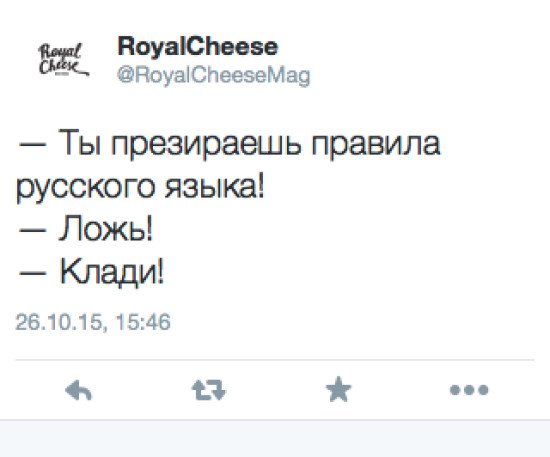This screenshot has height=457, width=550.
Task: Select the word "презираешь" in the tweet
Action: coord(206,144)
